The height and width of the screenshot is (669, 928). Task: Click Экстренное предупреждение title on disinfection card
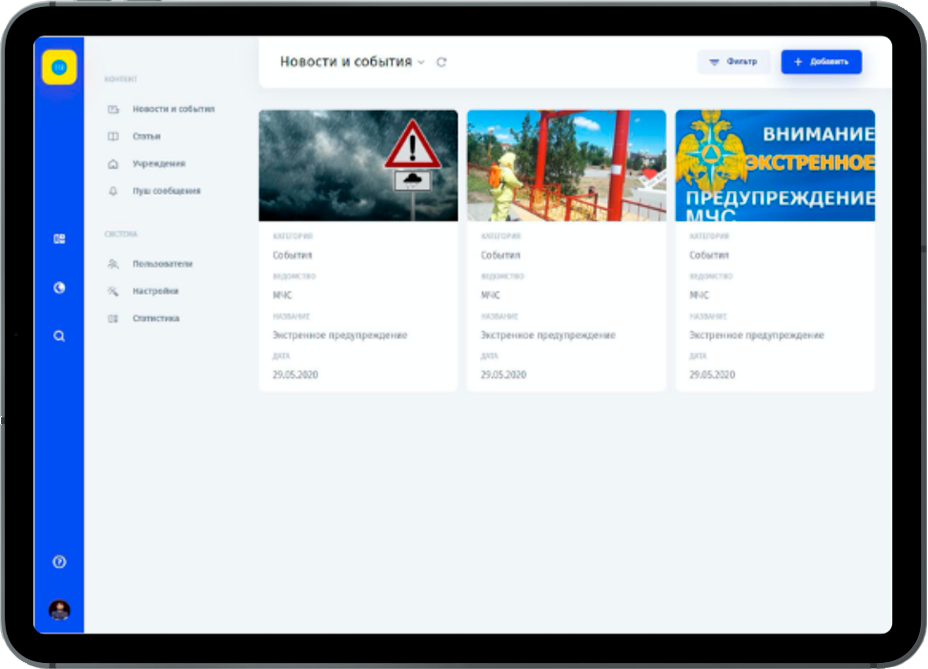pos(548,335)
